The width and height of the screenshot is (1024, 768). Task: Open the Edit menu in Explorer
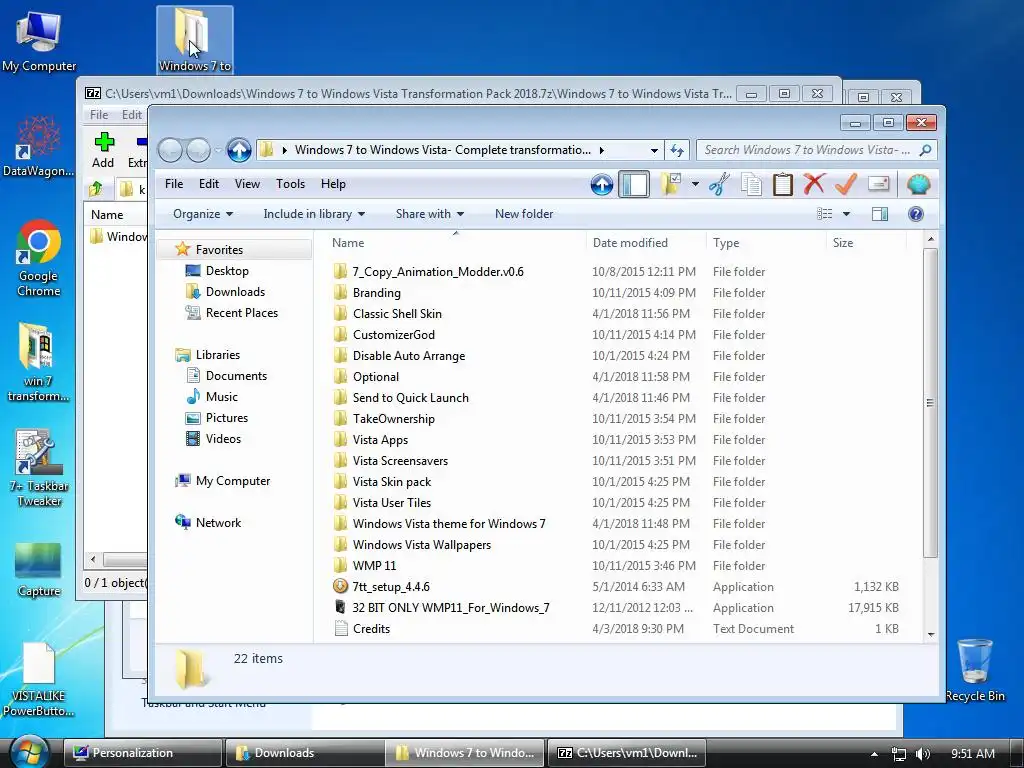[209, 184]
